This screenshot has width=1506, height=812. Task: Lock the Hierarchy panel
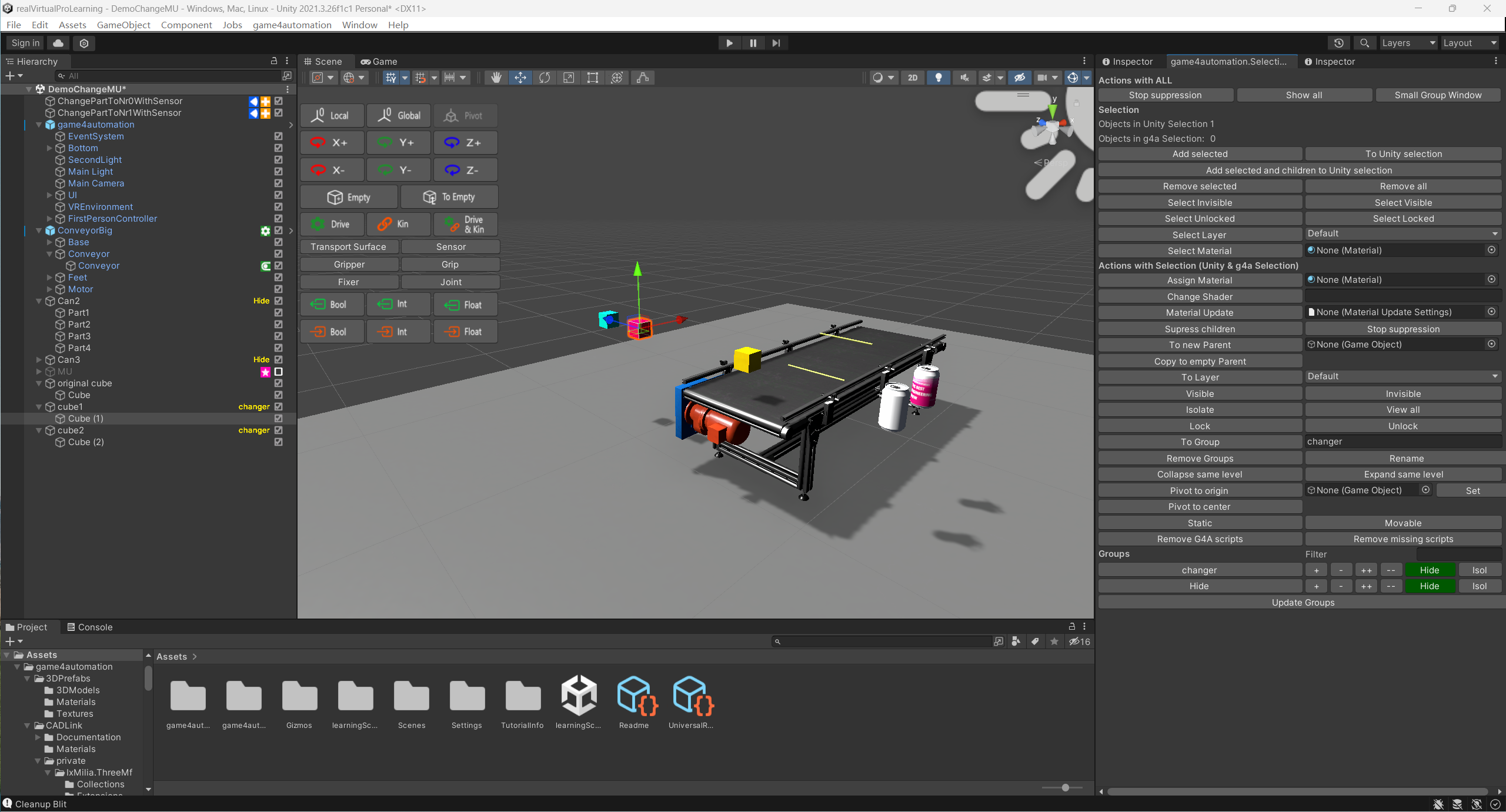273,61
